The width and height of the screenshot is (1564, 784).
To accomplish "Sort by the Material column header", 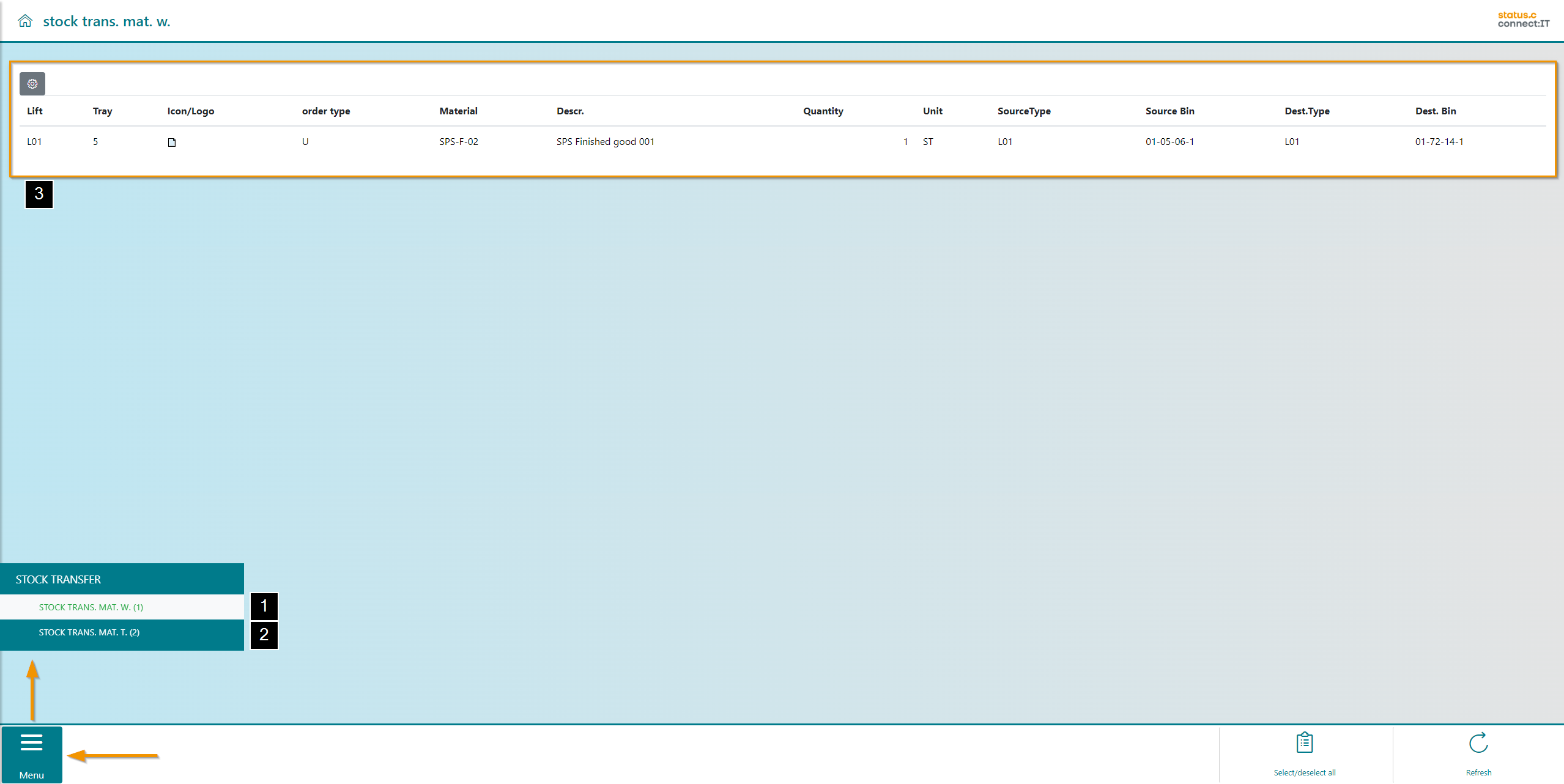I will click(458, 111).
